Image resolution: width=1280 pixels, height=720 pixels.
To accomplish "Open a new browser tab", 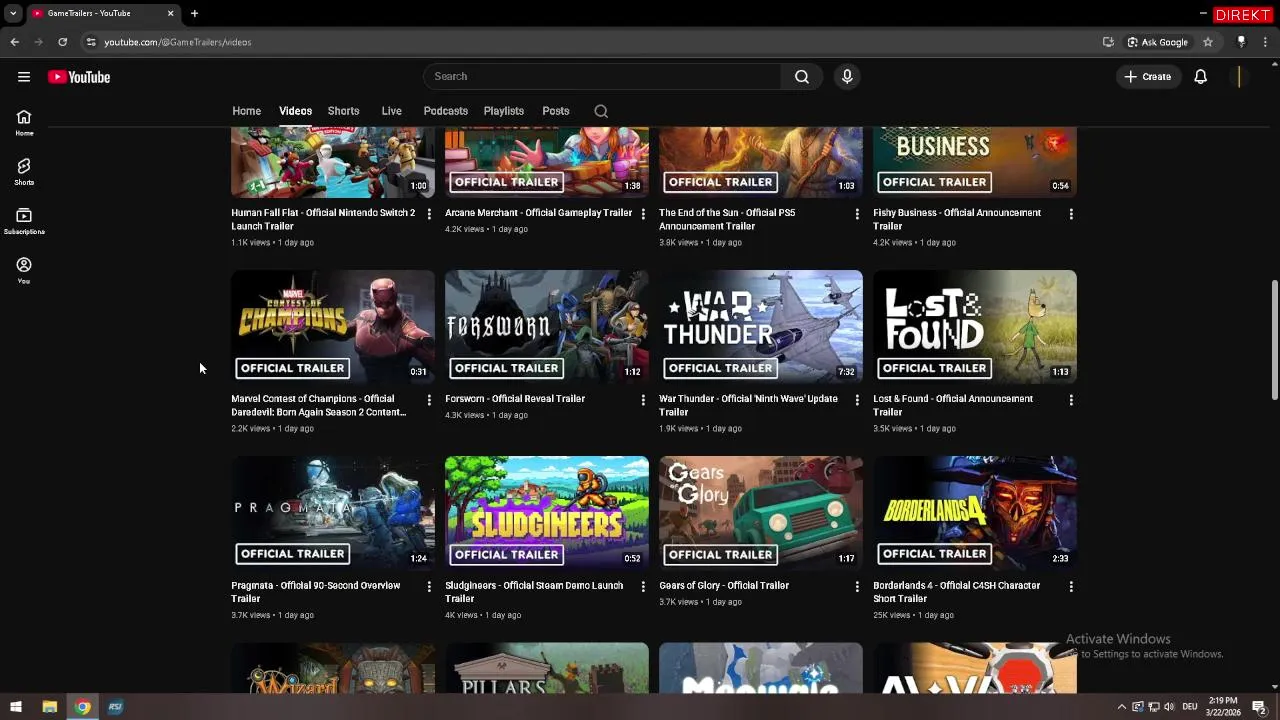I will point(194,13).
